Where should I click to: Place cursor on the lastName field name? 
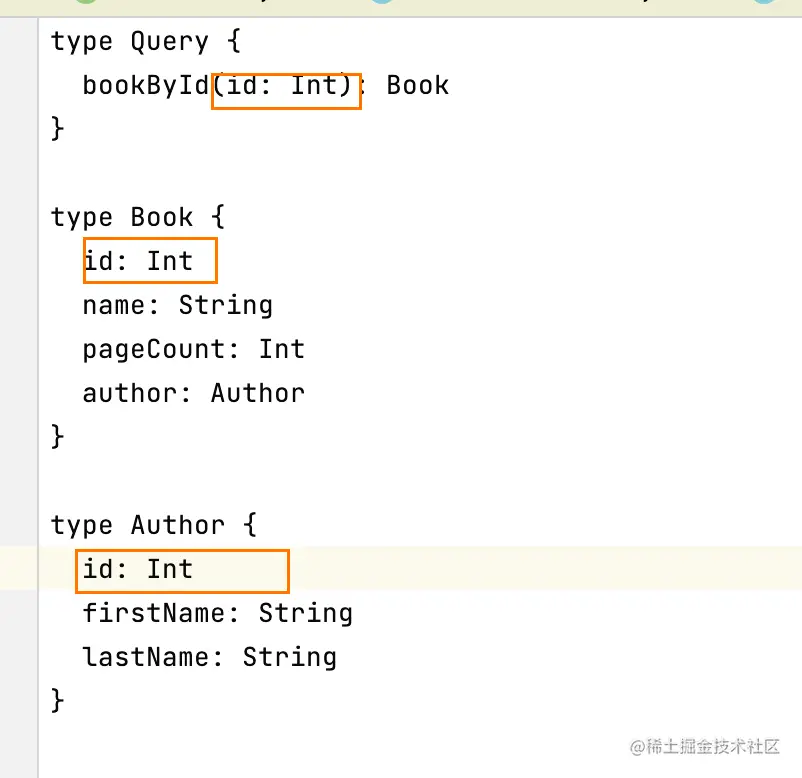(x=146, y=657)
